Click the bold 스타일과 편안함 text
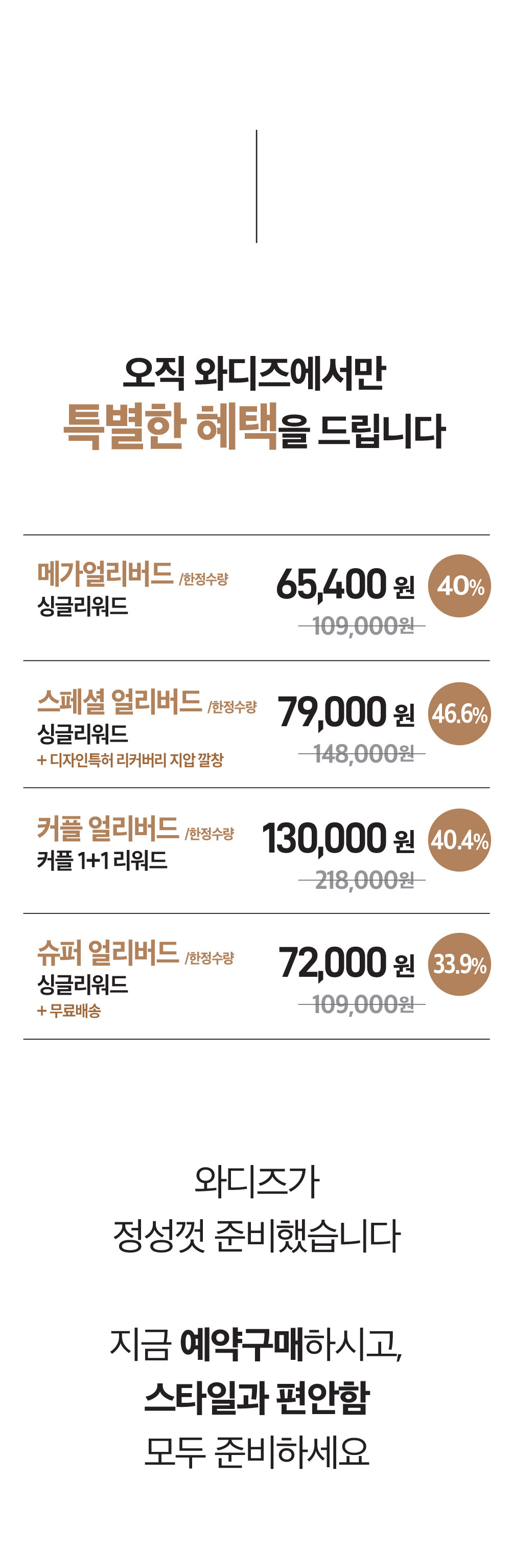 257,1398
